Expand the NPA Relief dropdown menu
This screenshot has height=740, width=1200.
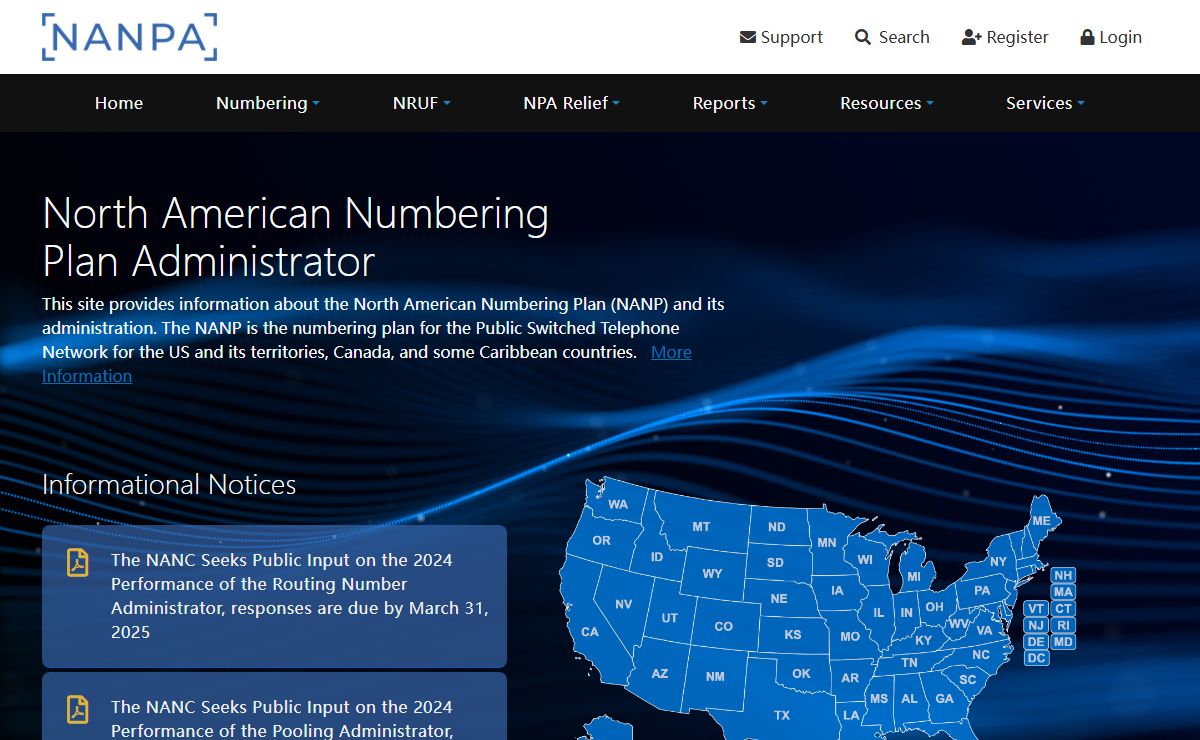pyautogui.click(x=572, y=103)
